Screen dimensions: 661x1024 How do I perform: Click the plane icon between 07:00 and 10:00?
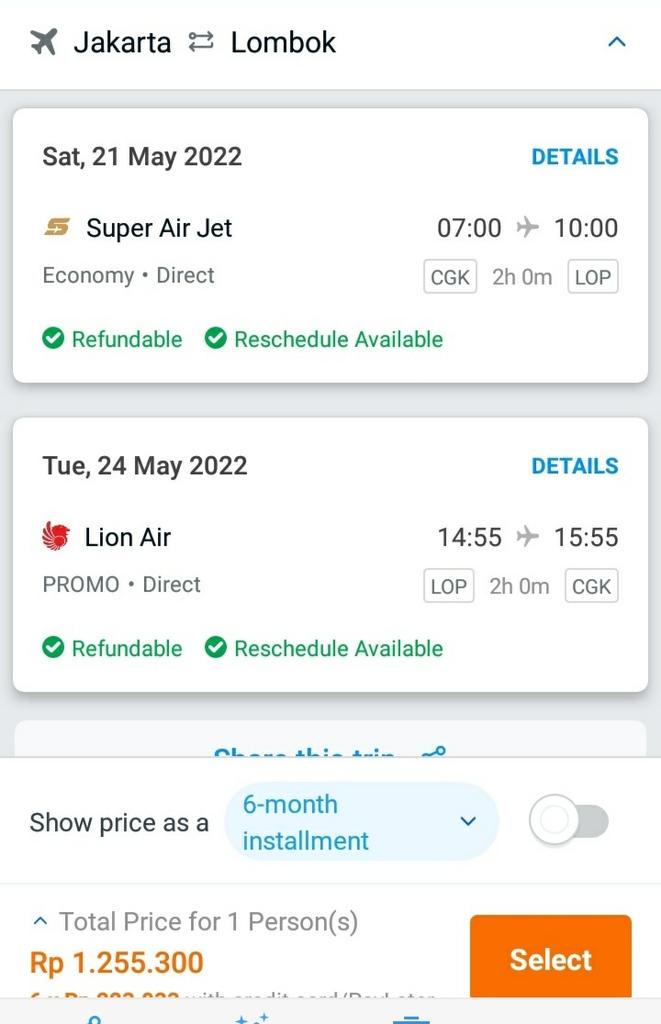coord(527,228)
